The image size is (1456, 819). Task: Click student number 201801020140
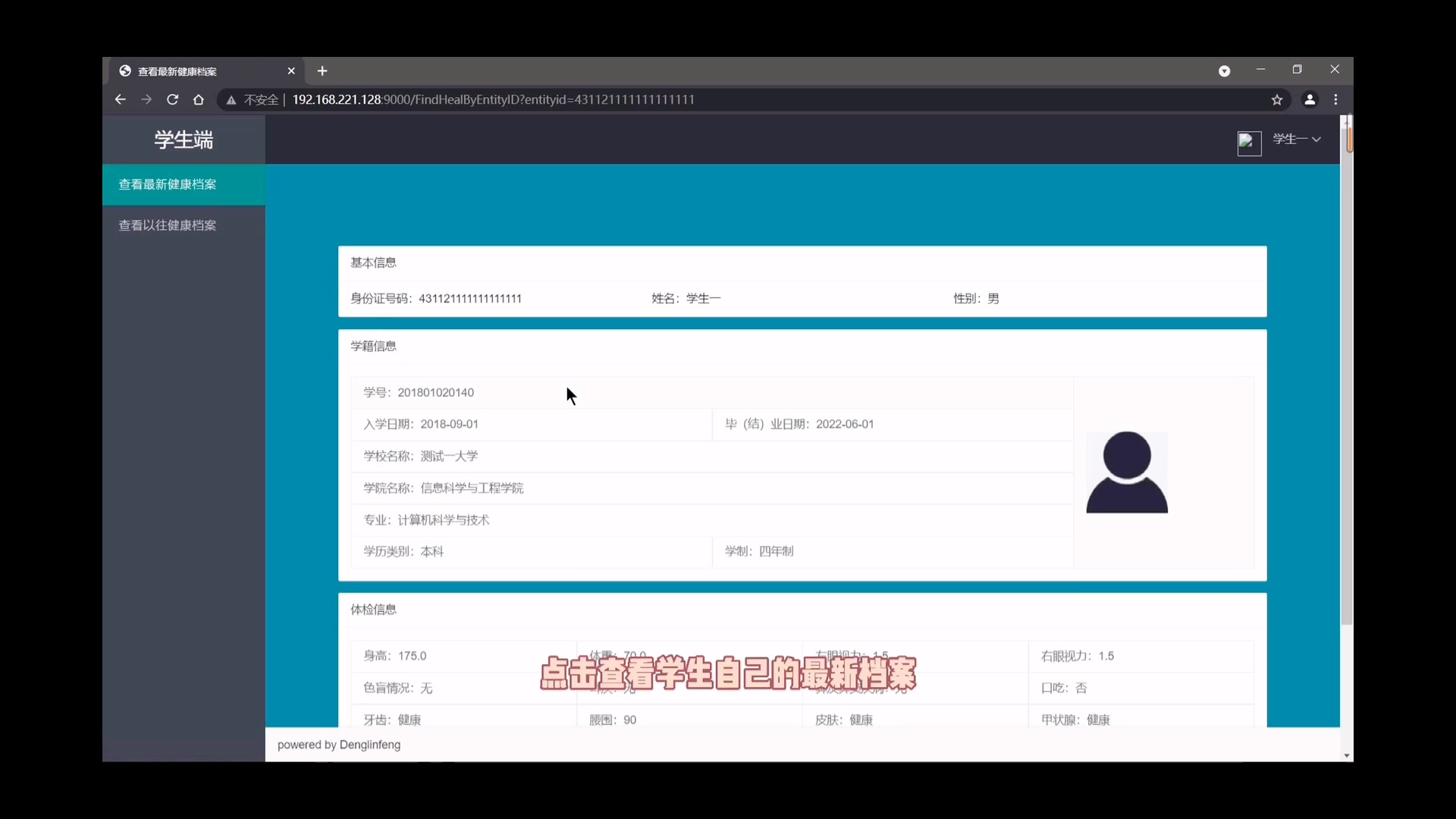click(436, 392)
